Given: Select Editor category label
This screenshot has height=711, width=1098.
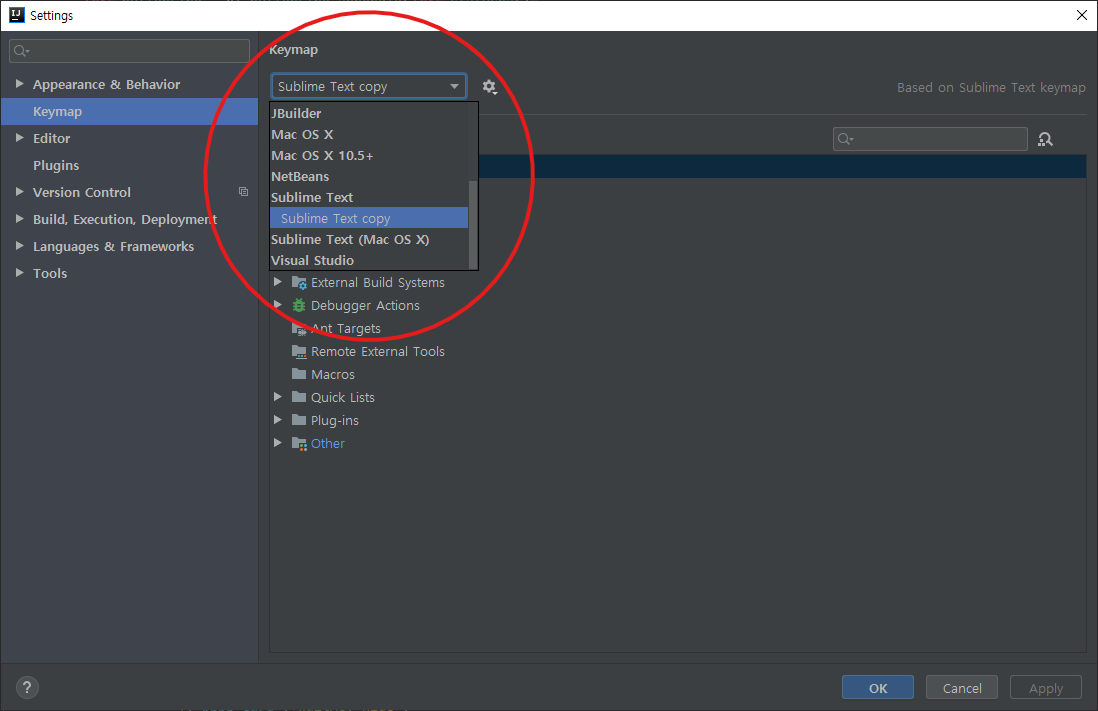Looking at the screenshot, I should pyautogui.click(x=52, y=138).
